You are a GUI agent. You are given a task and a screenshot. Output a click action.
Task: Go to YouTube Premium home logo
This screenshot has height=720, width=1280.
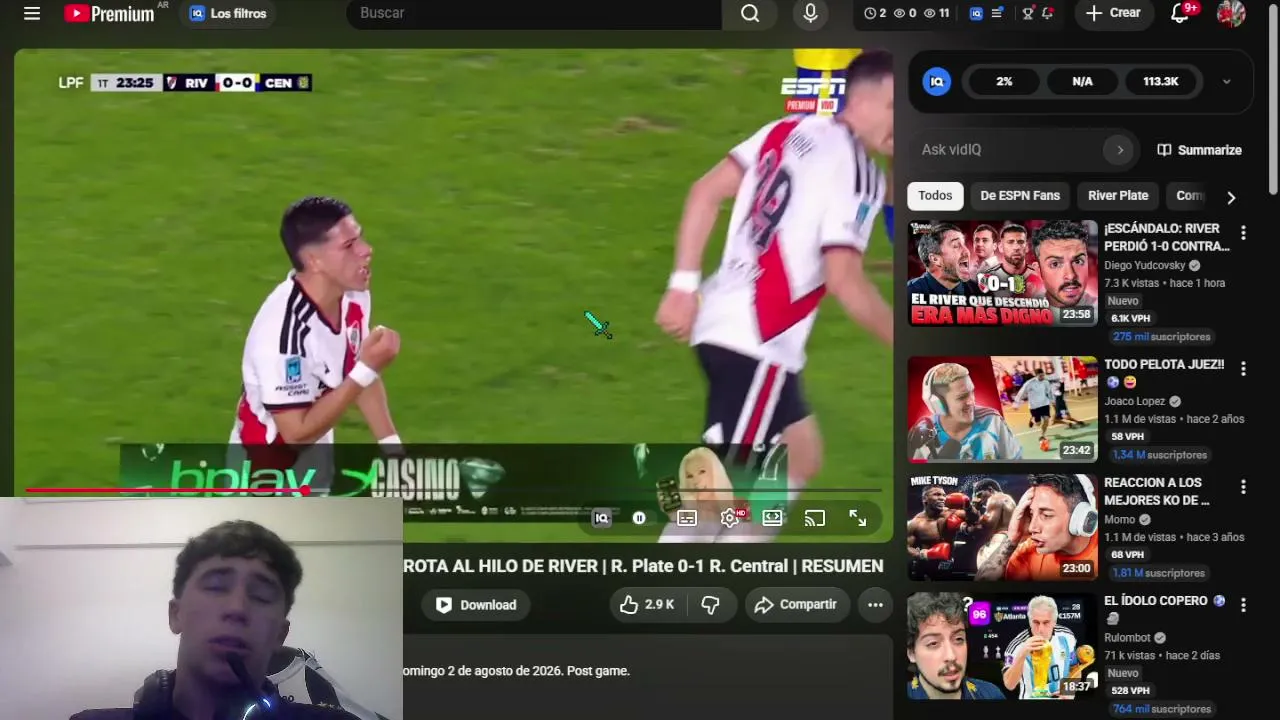[x=110, y=13]
